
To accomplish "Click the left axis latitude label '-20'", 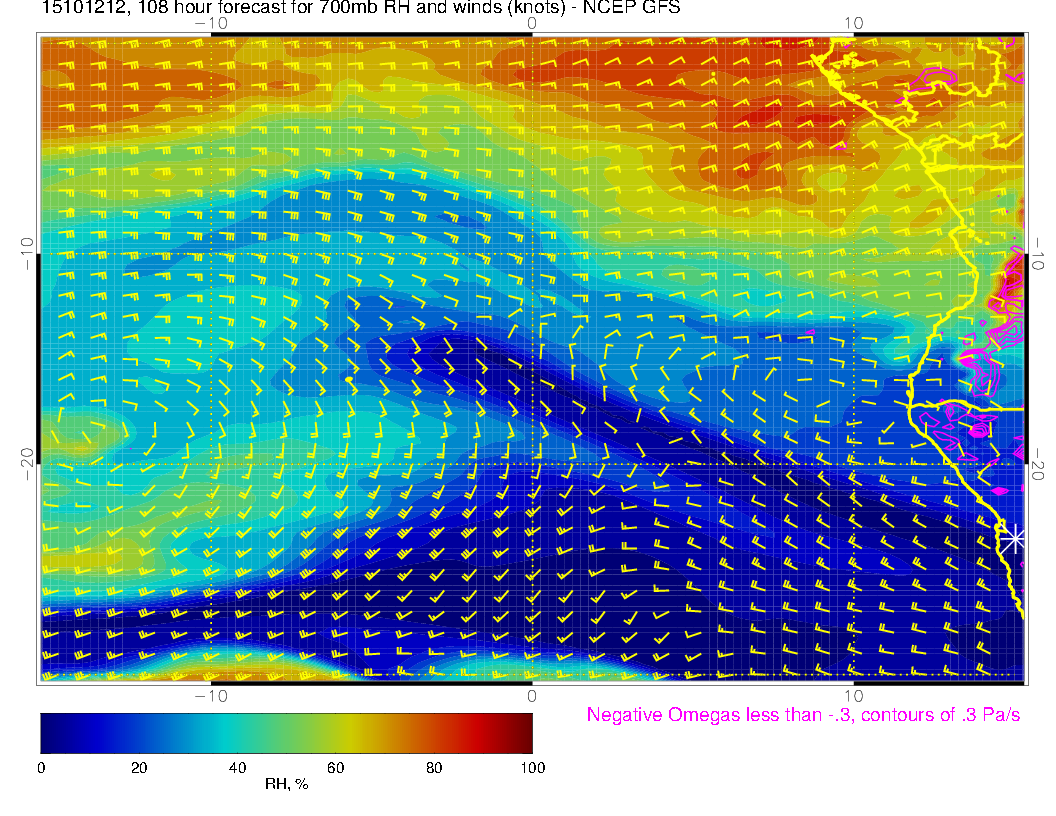I will click(x=27, y=464).
